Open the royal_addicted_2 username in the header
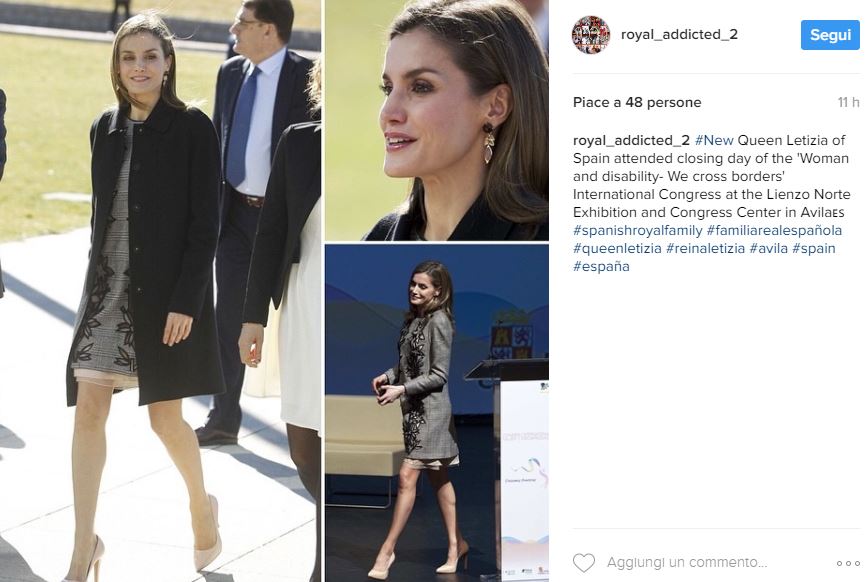 [679, 34]
